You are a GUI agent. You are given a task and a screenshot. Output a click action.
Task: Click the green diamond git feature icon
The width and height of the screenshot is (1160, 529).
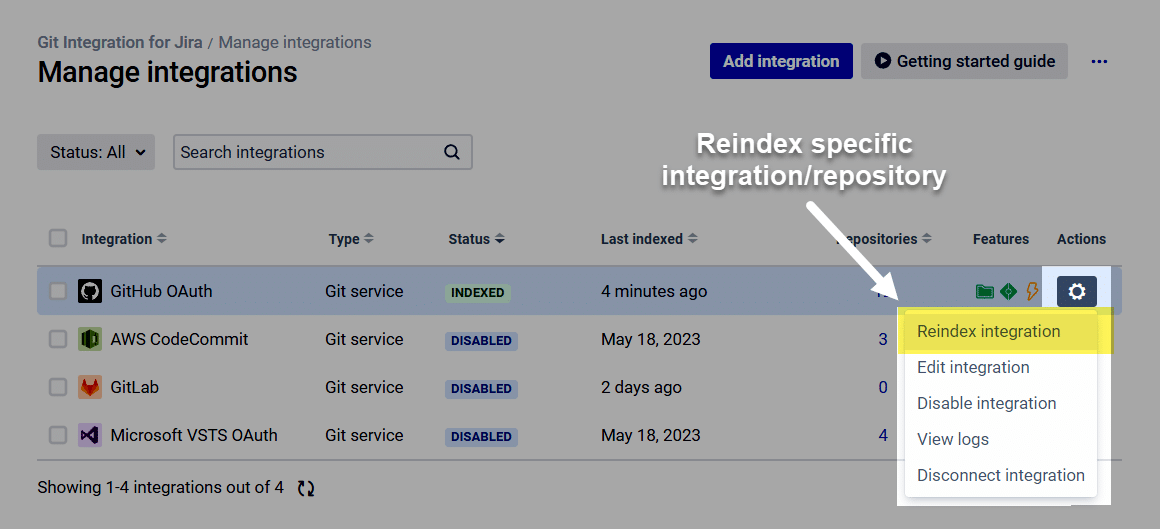[1008, 292]
